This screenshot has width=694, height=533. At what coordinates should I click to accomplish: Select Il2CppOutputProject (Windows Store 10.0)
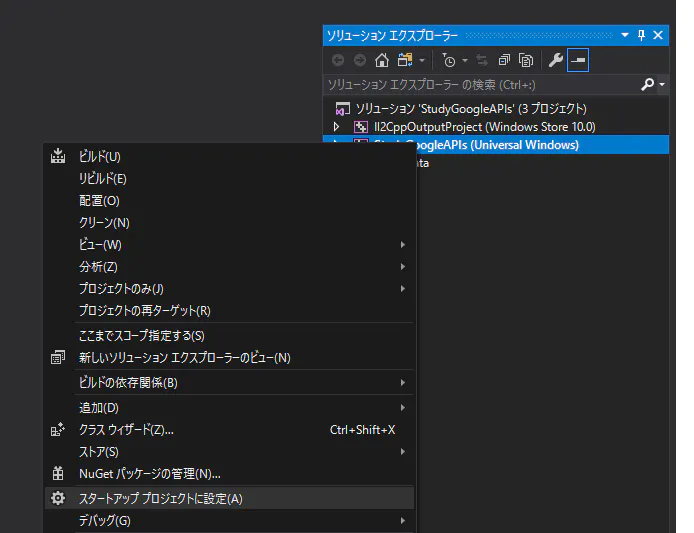pos(485,127)
